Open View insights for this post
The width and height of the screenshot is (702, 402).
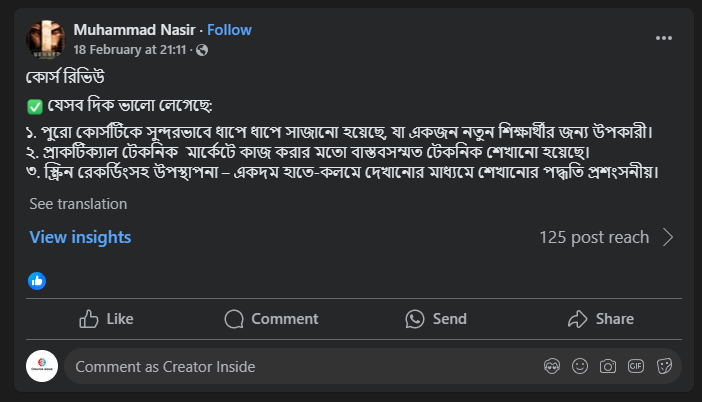[x=80, y=237]
